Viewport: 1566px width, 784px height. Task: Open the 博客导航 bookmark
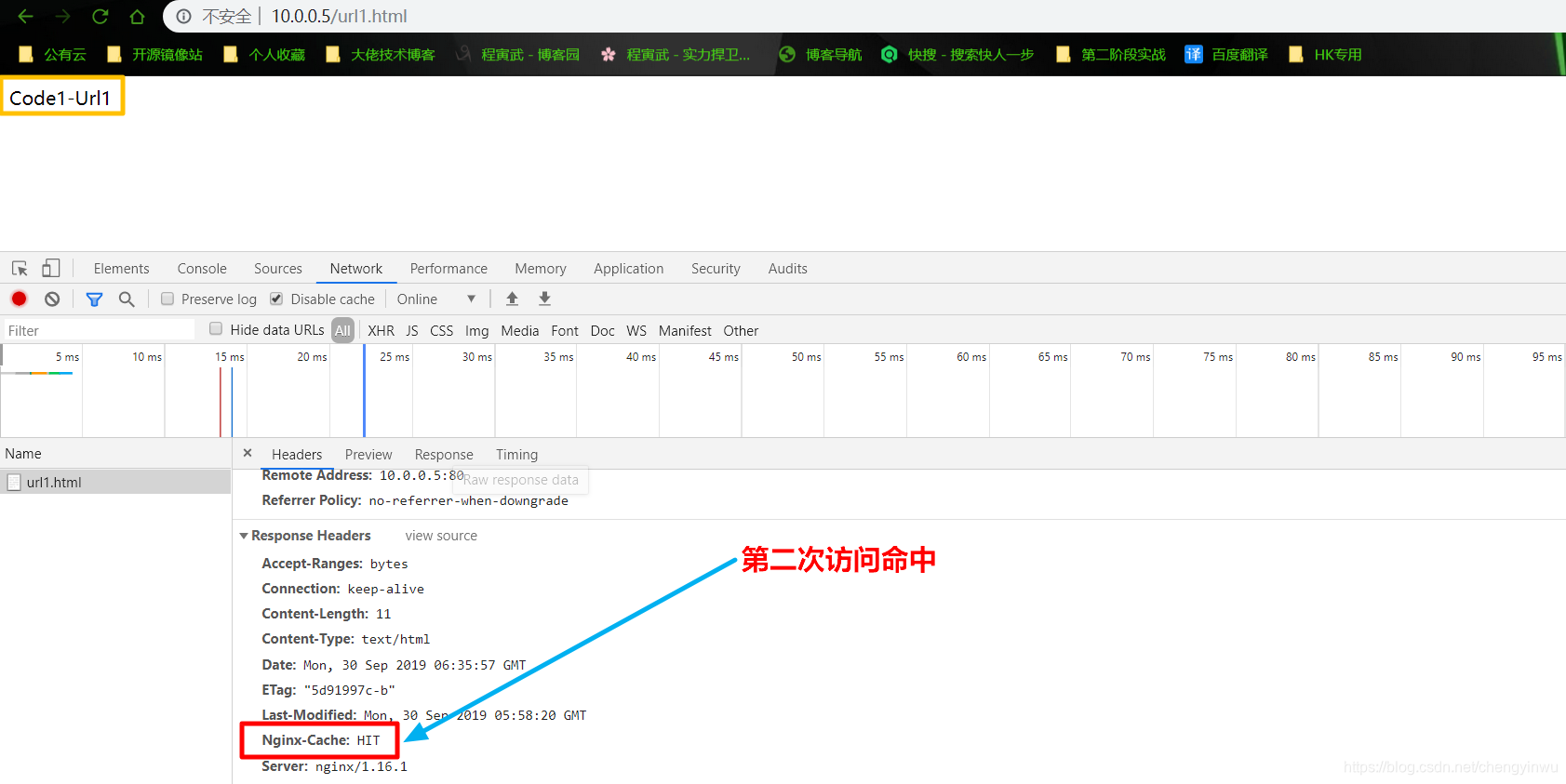(x=821, y=55)
